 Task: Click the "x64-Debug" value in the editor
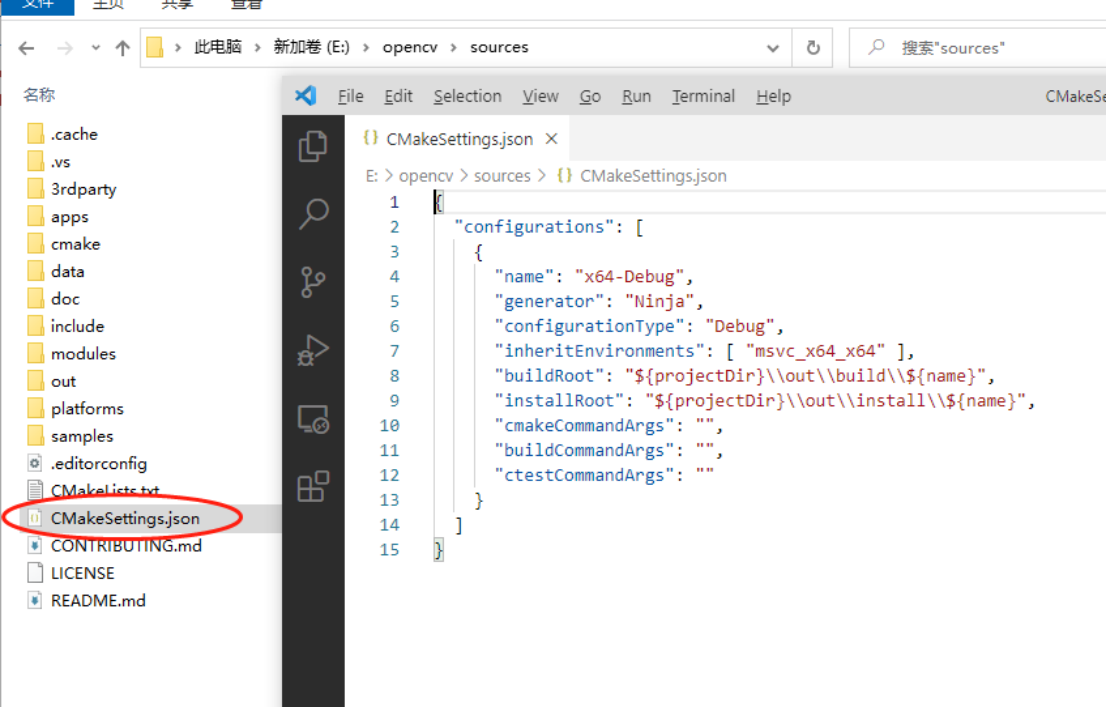coord(629,277)
